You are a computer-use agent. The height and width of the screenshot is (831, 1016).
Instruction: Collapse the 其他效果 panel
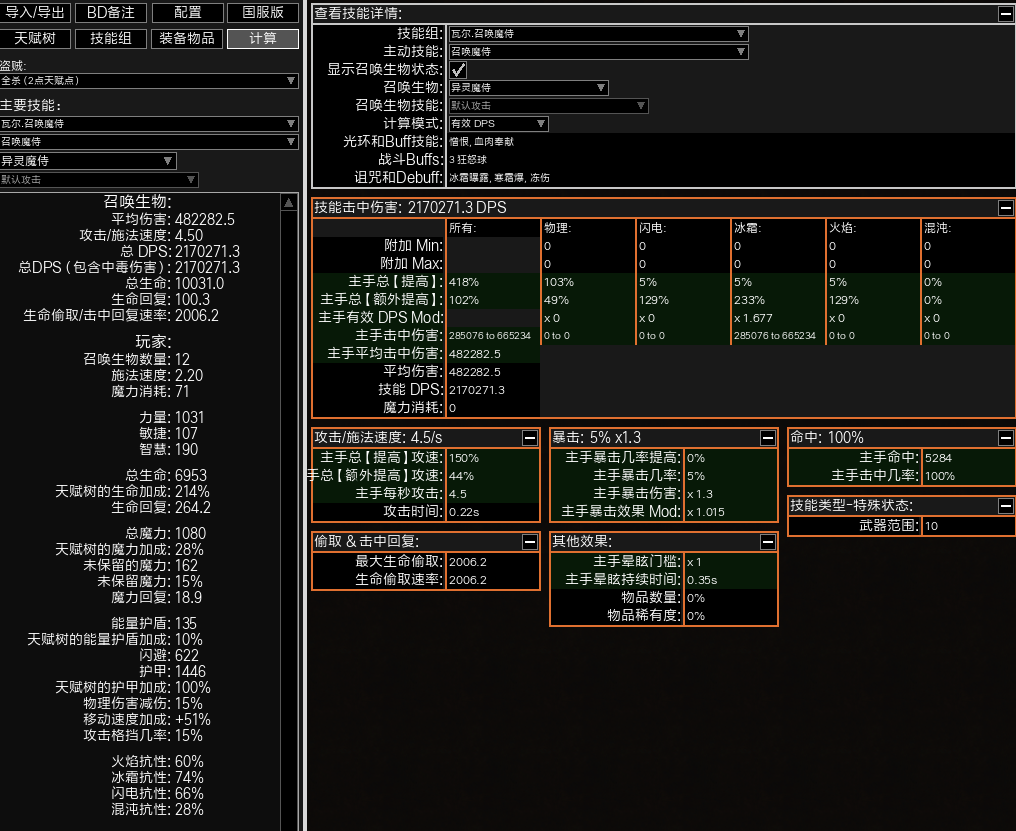(x=767, y=542)
